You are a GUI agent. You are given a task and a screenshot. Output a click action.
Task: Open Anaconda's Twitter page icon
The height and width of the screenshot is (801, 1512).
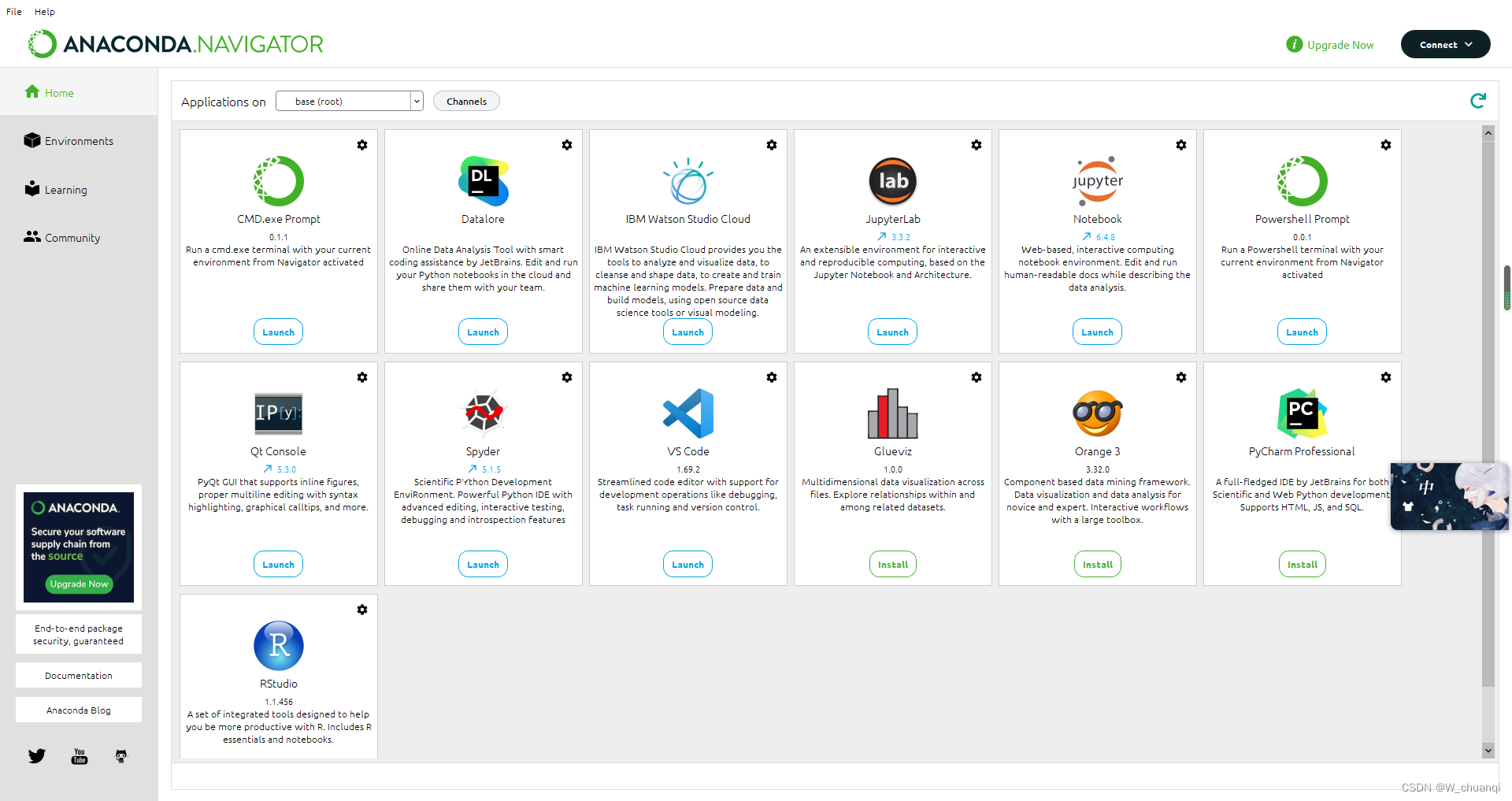pos(37,756)
